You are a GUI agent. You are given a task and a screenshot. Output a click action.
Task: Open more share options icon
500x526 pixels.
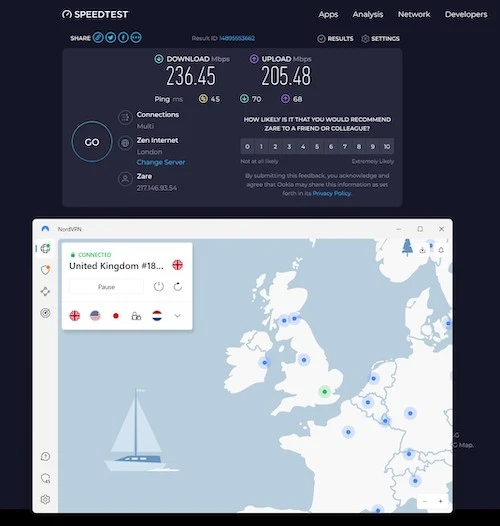point(136,38)
